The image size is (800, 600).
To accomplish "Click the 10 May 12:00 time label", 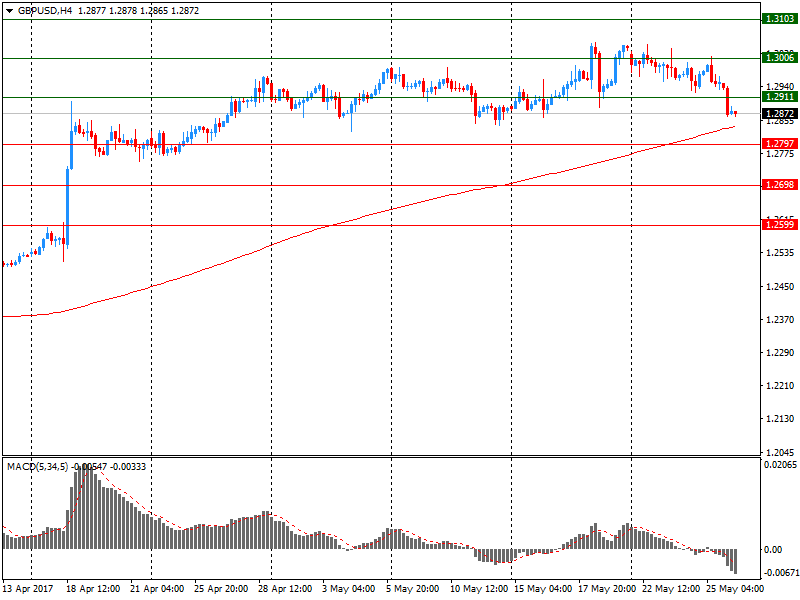I will coord(479,588).
